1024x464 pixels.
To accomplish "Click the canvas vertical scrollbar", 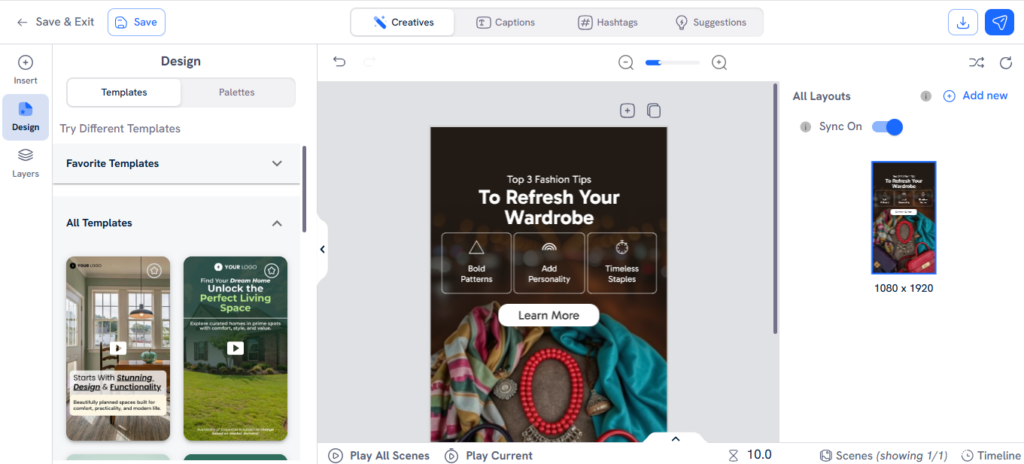I will 775,208.
